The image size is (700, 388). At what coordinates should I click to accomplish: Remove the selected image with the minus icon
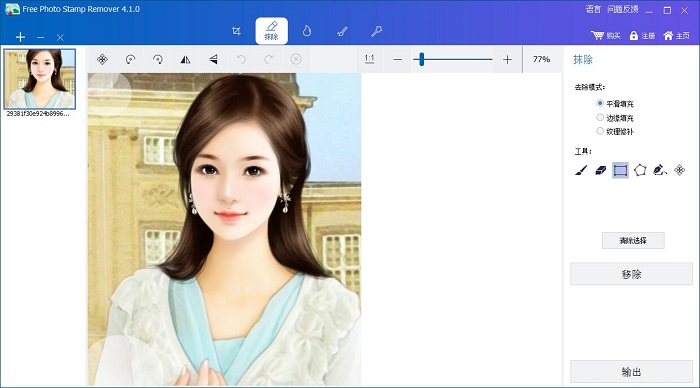(x=41, y=38)
